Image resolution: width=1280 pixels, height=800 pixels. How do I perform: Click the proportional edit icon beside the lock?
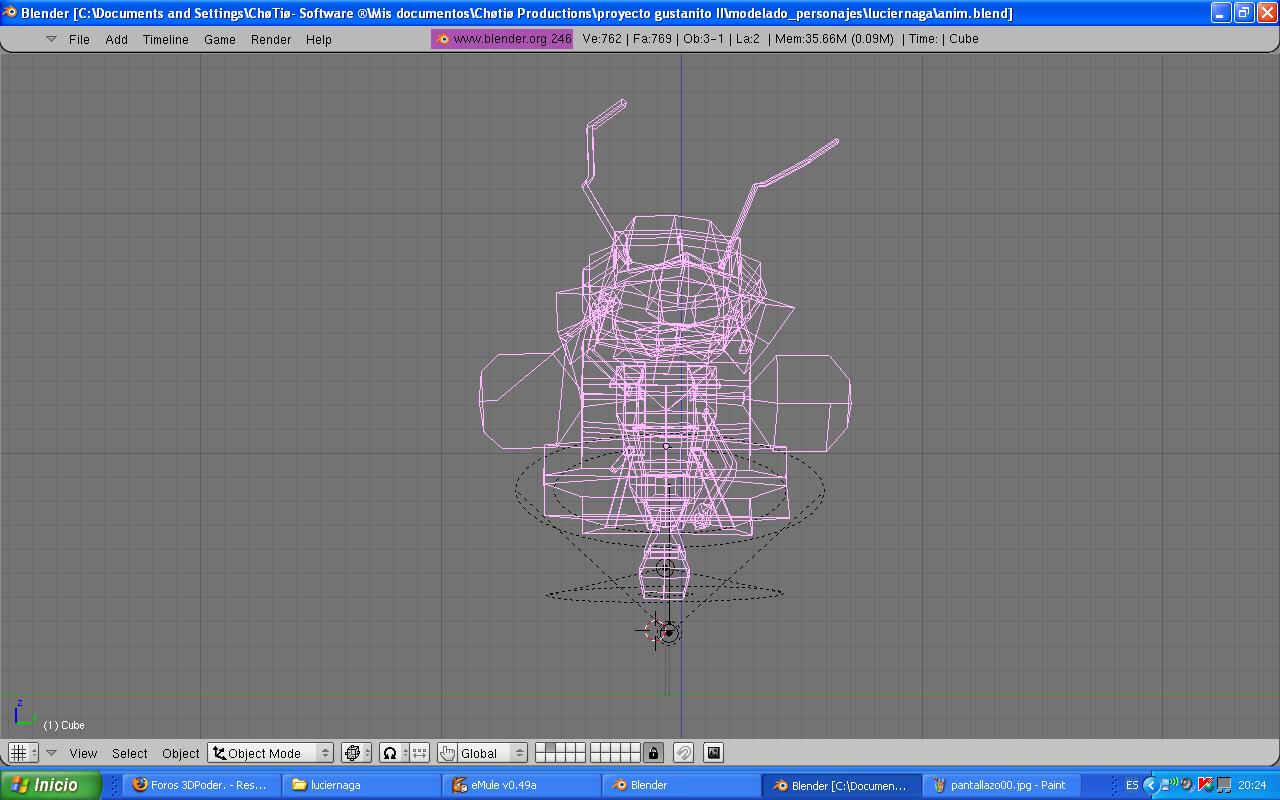pos(684,753)
